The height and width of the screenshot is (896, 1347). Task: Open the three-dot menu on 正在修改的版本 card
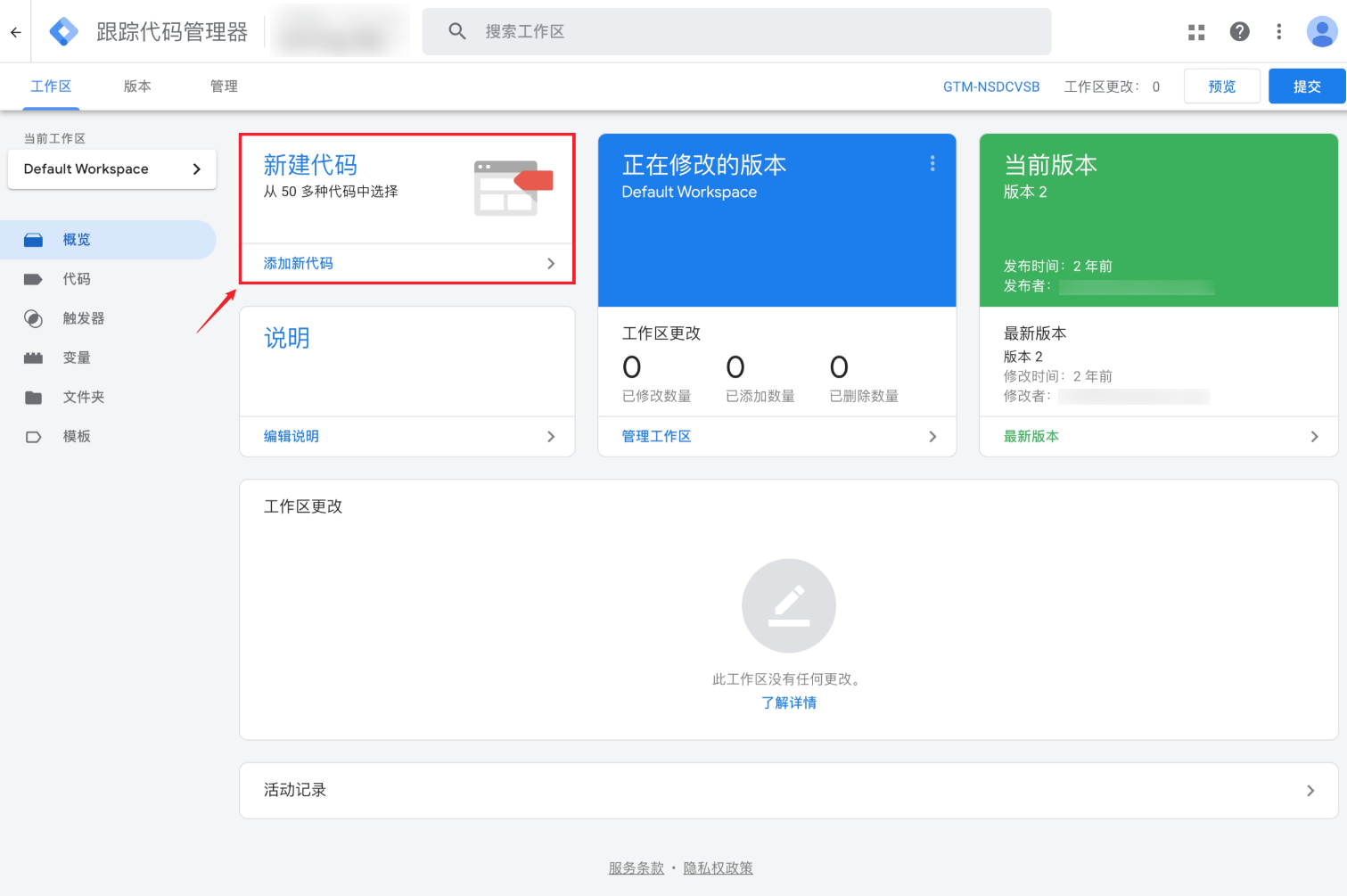tap(932, 164)
